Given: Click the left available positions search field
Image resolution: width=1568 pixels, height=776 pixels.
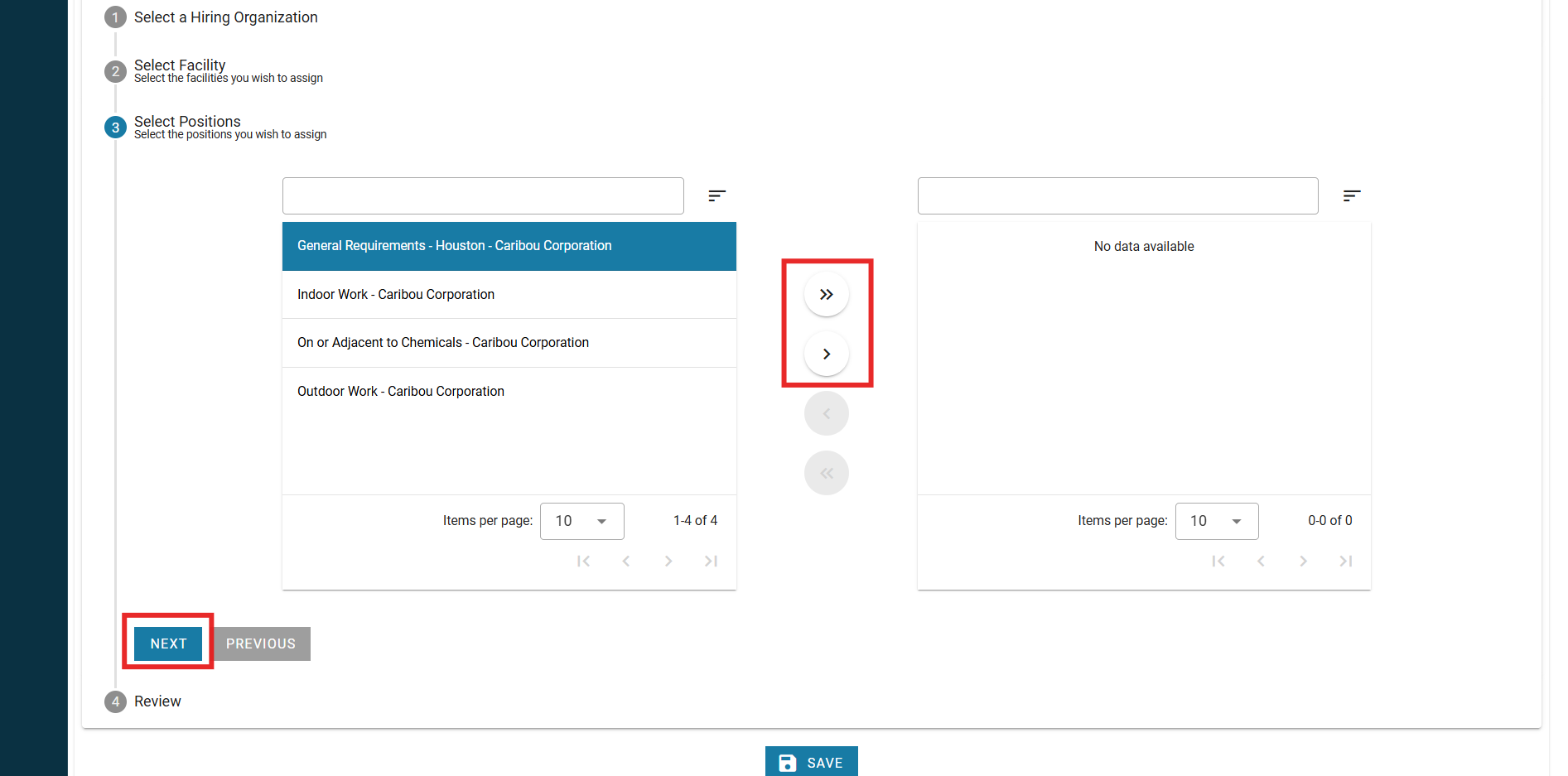Looking at the screenshot, I should [483, 196].
